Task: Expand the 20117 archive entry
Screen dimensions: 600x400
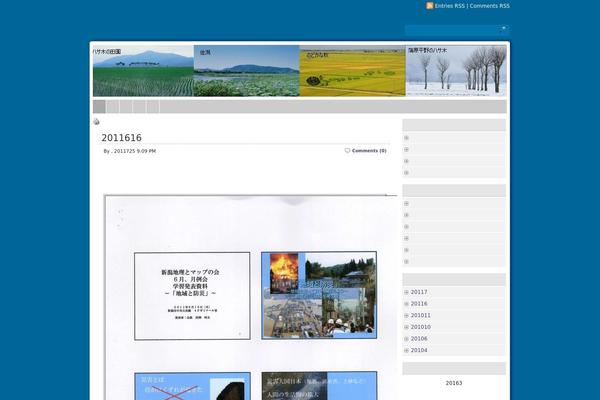Action: [406, 292]
